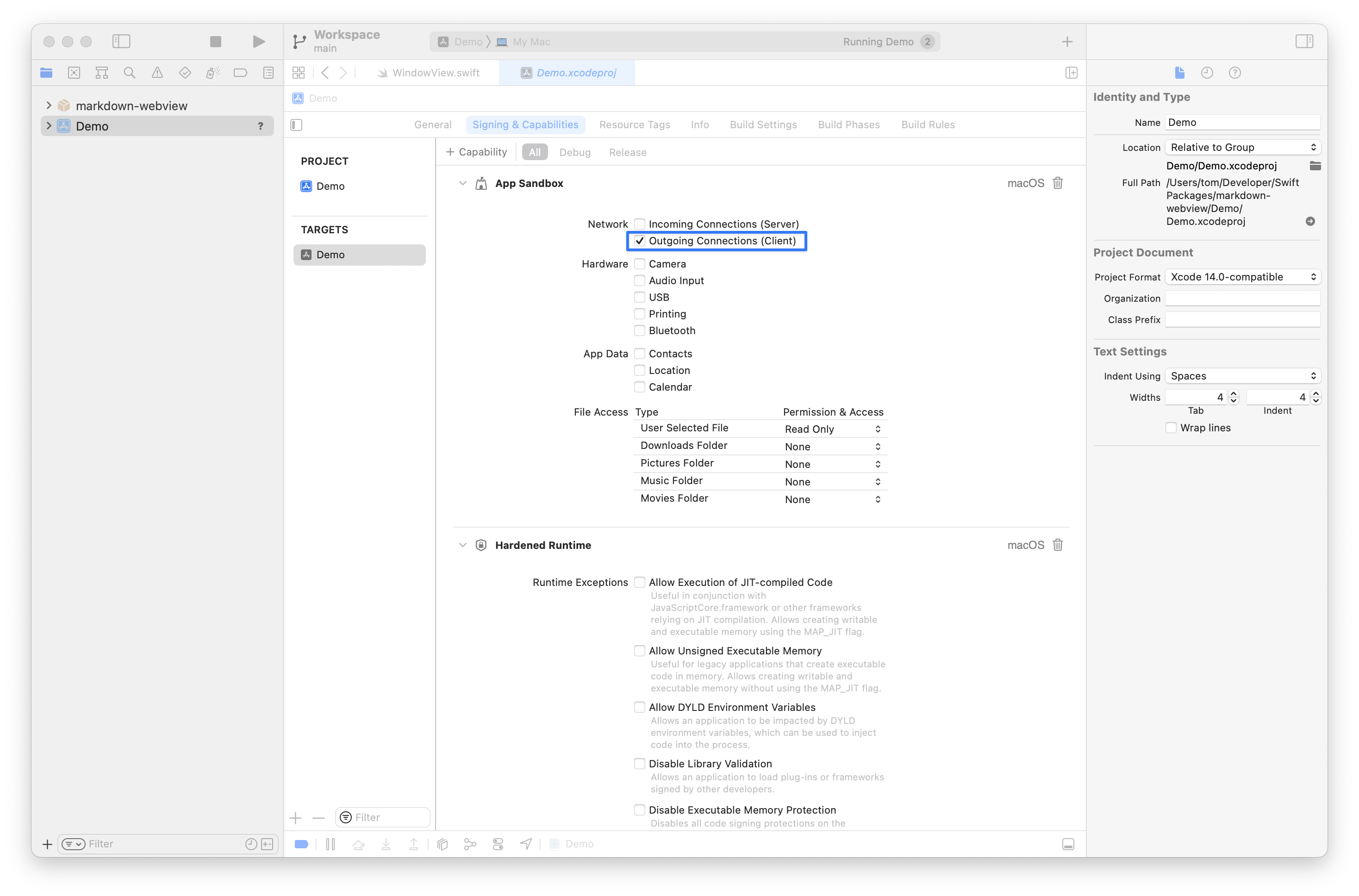Open the Find navigator magnifier icon
The width and height of the screenshot is (1359, 896).
[x=129, y=73]
